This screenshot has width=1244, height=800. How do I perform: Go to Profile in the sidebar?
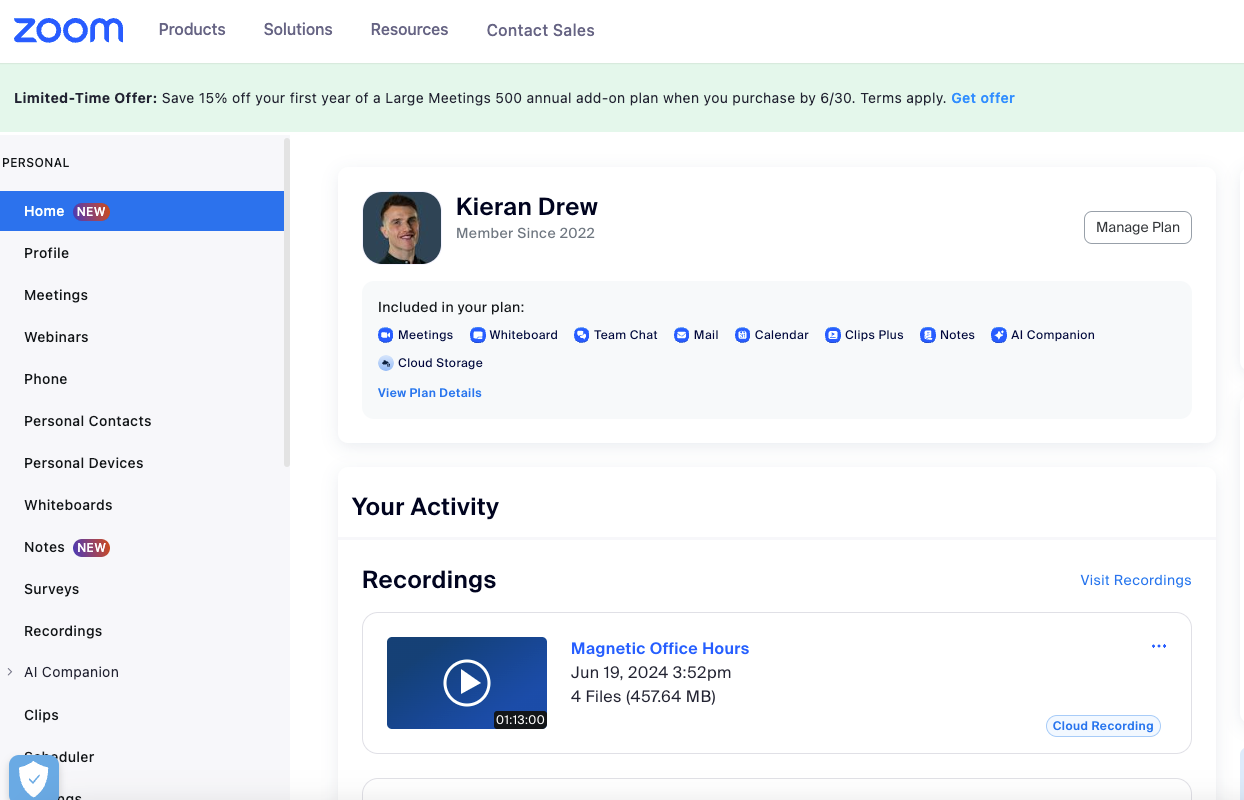click(47, 253)
